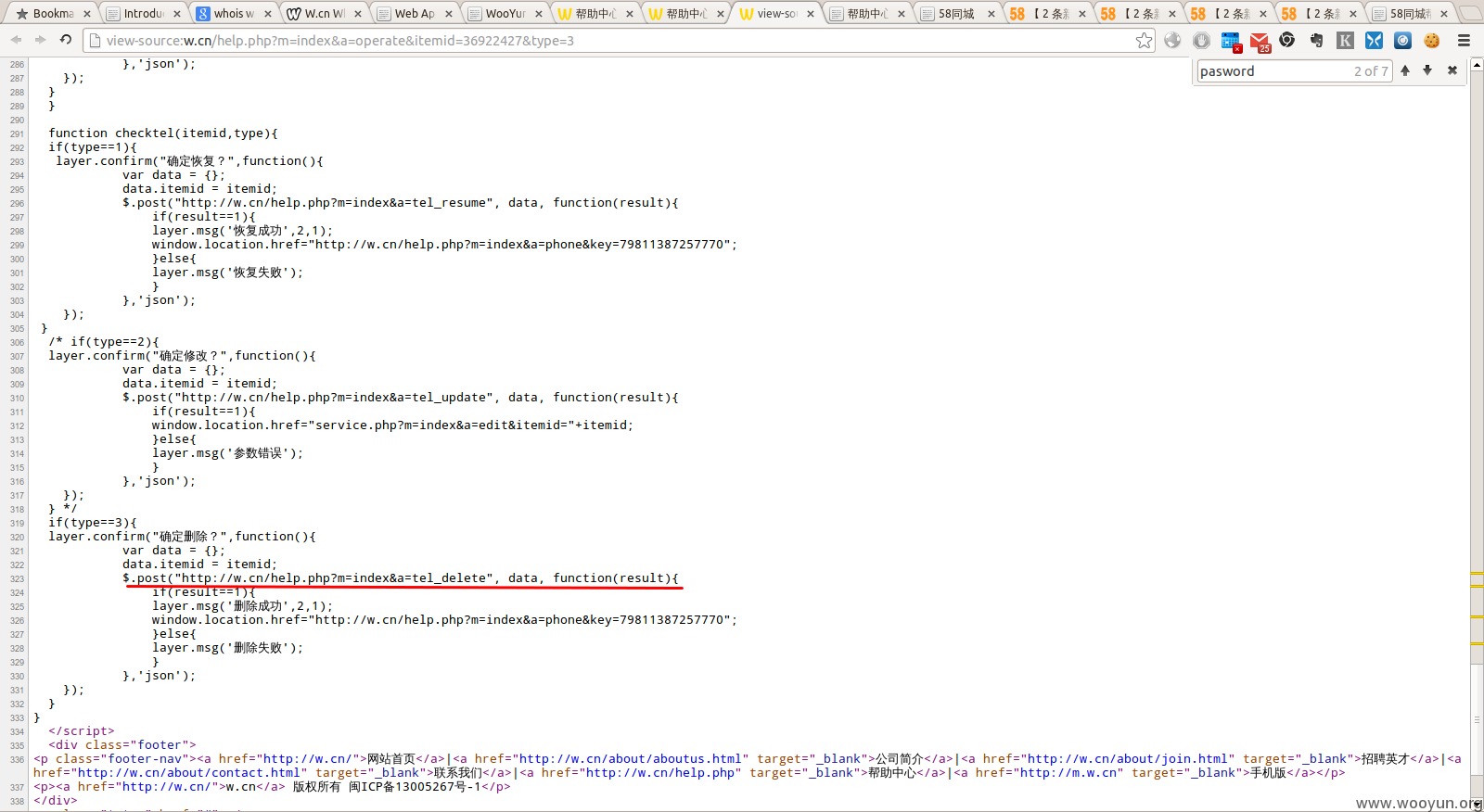This screenshot has width=1484, height=812.
Task: Click the line layer.msg('删除失败');
Action: click(x=228, y=647)
